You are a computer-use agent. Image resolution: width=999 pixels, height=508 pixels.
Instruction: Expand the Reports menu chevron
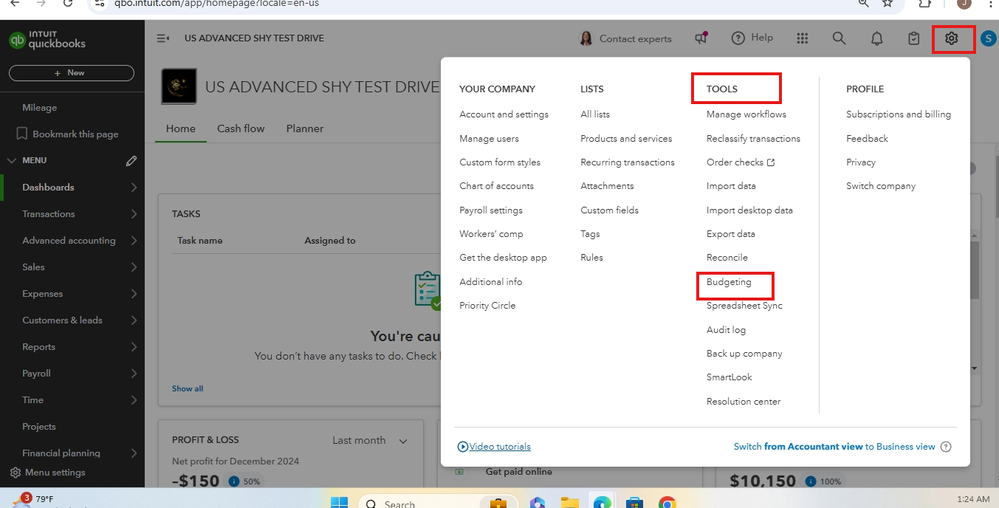pos(134,347)
